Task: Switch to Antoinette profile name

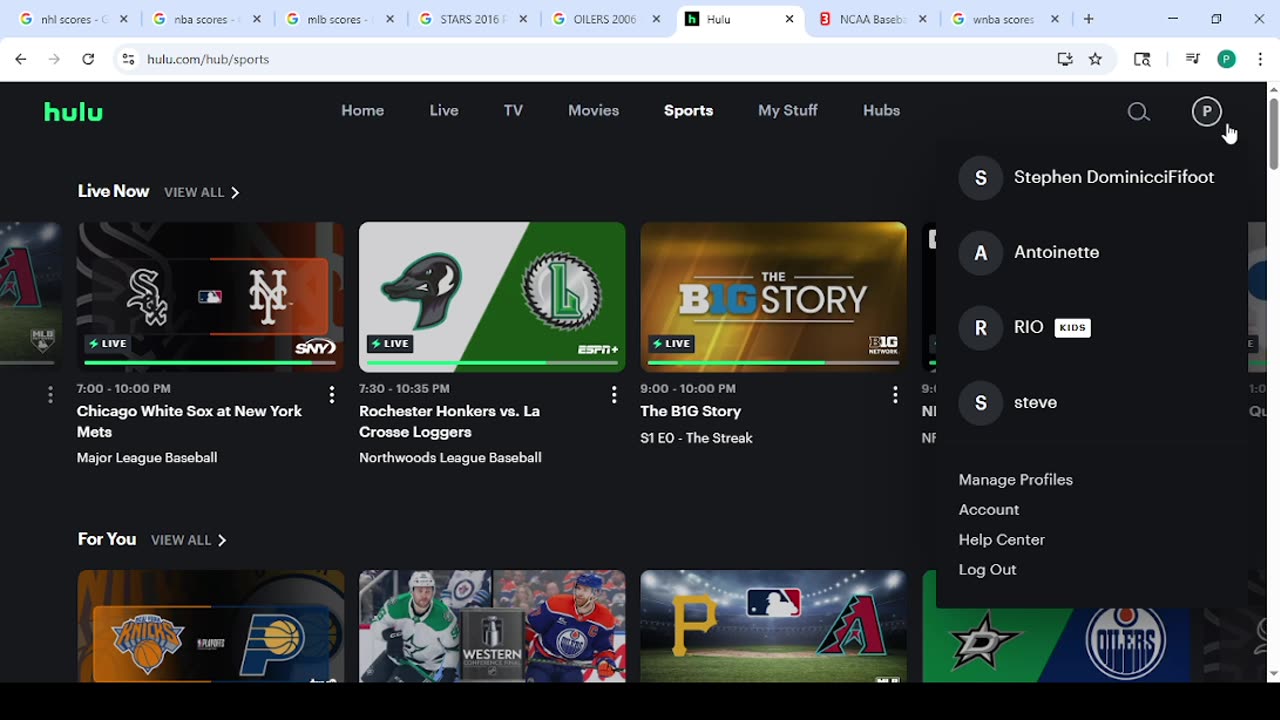Action: [1056, 252]
